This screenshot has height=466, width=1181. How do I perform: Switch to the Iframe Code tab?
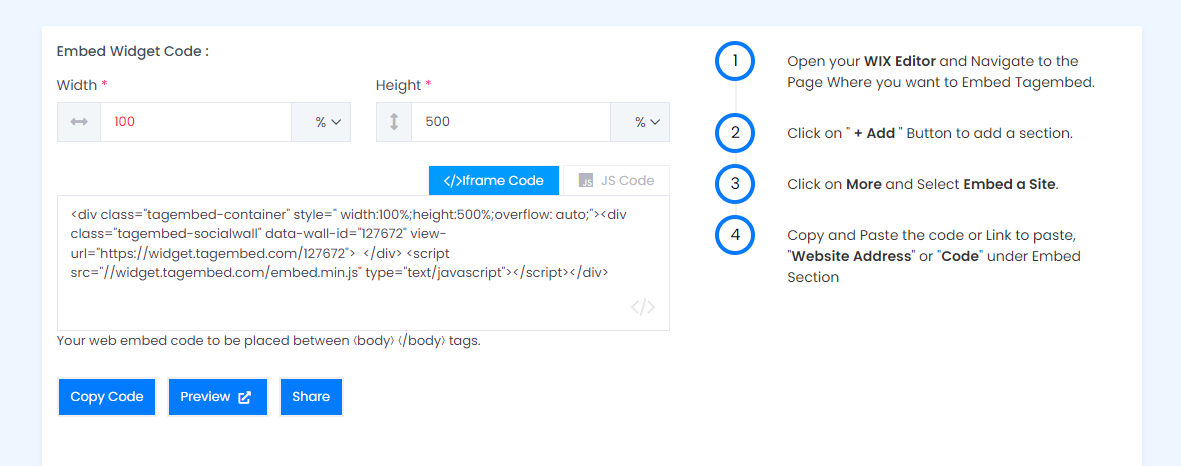click(494, 181)
